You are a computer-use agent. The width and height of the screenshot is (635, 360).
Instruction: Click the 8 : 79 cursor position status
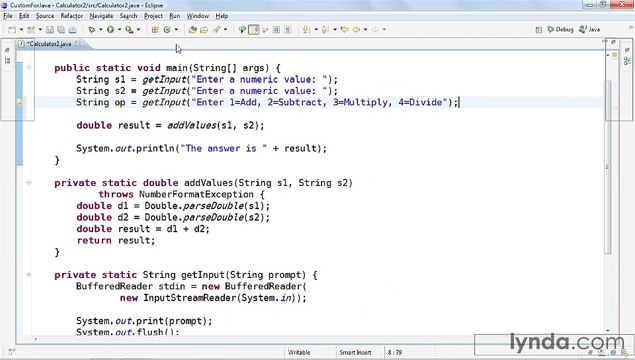pos(395,352)
